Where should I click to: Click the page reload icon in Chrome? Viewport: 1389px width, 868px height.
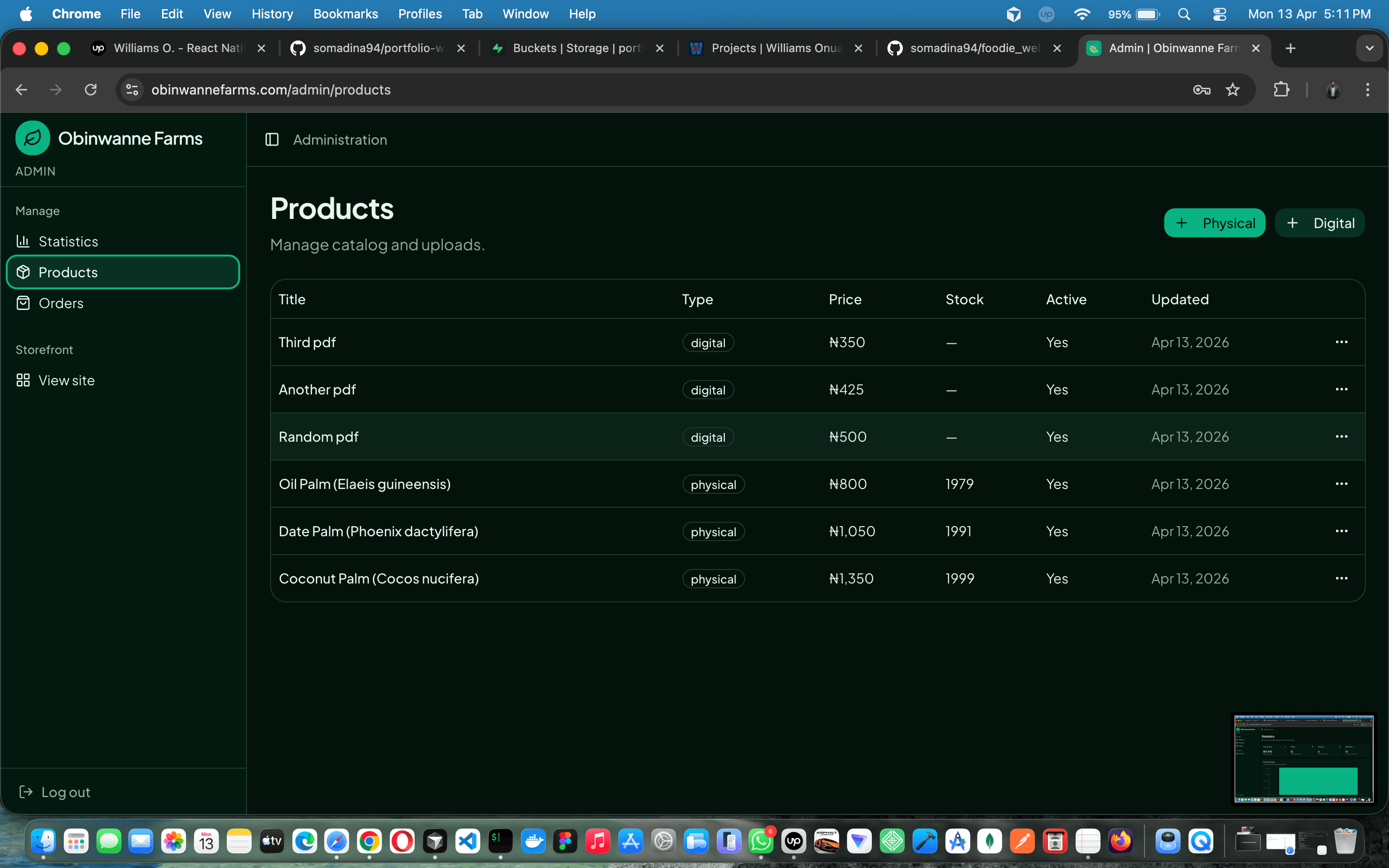91,90
